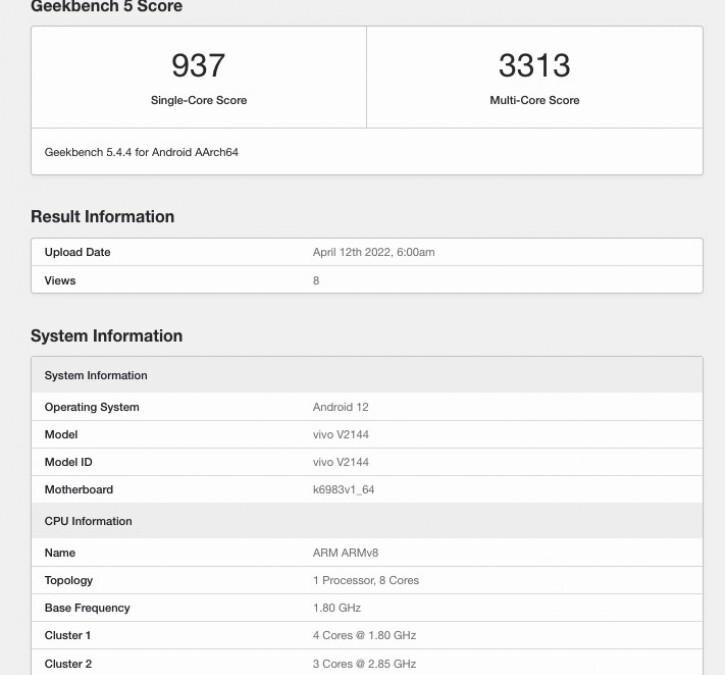Select the Android 12 value
Image resolution: width=725 pixels, height=675 pixels.
[x=341, y=407]
